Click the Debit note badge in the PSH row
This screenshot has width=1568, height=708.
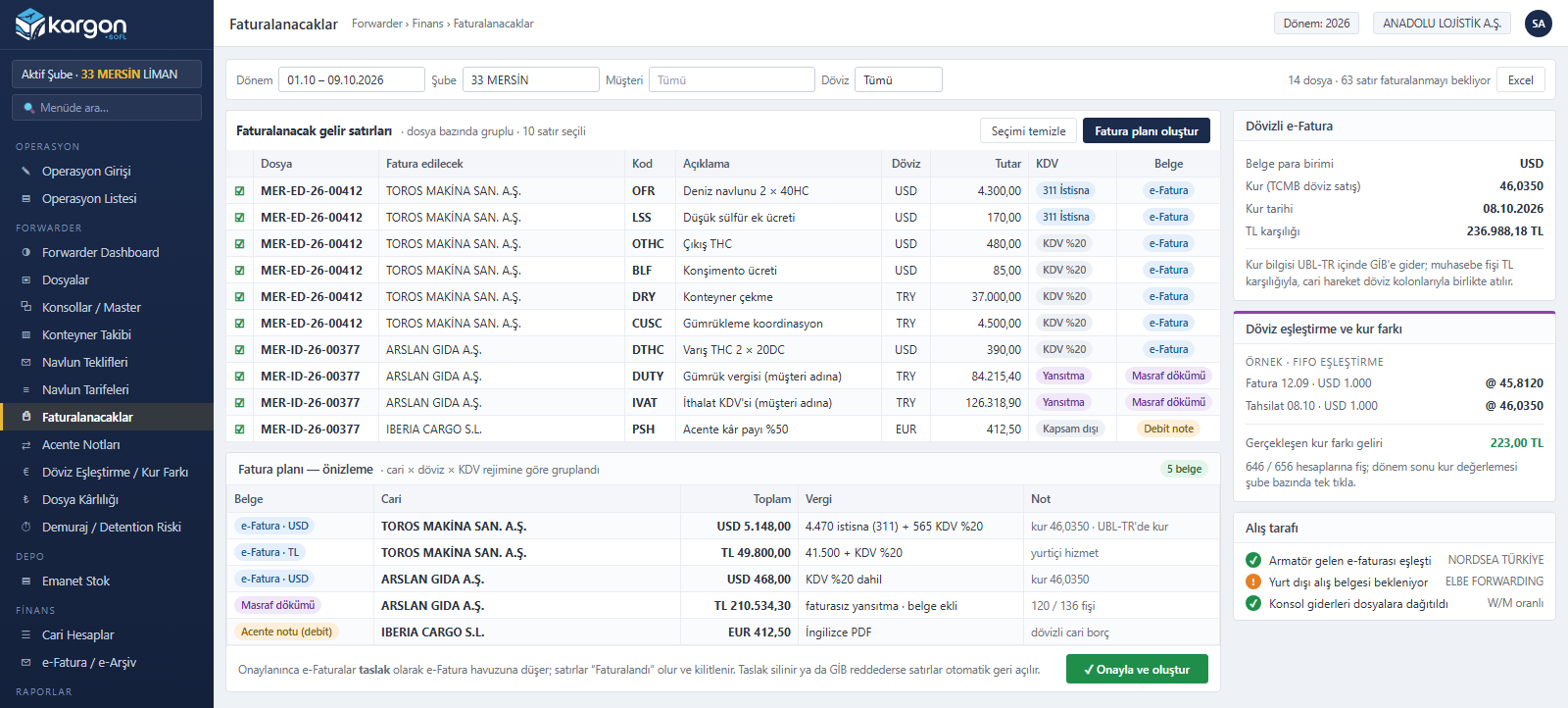pyautogui.click(x=1168, y=430)
